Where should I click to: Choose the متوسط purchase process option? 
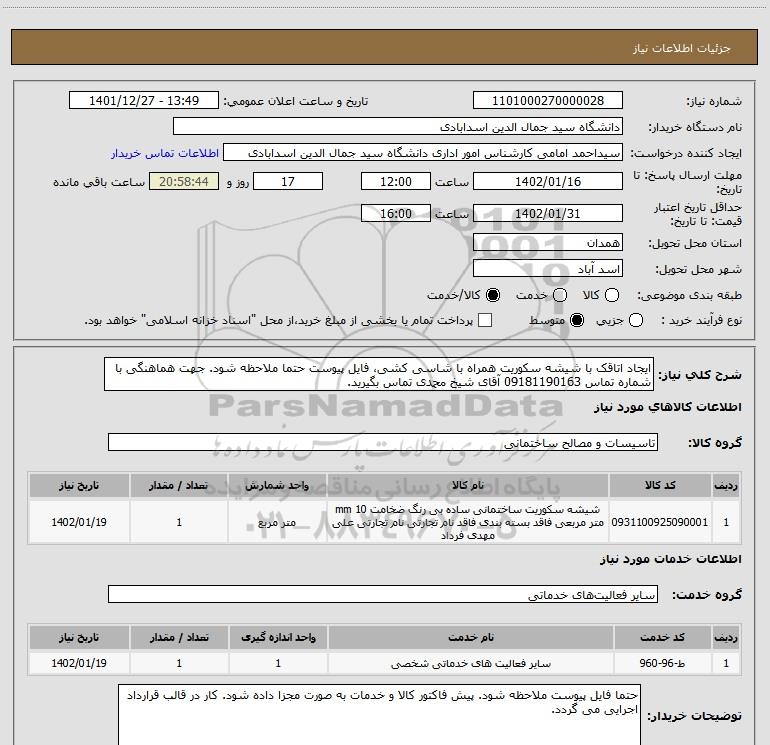tap(577, 321)
